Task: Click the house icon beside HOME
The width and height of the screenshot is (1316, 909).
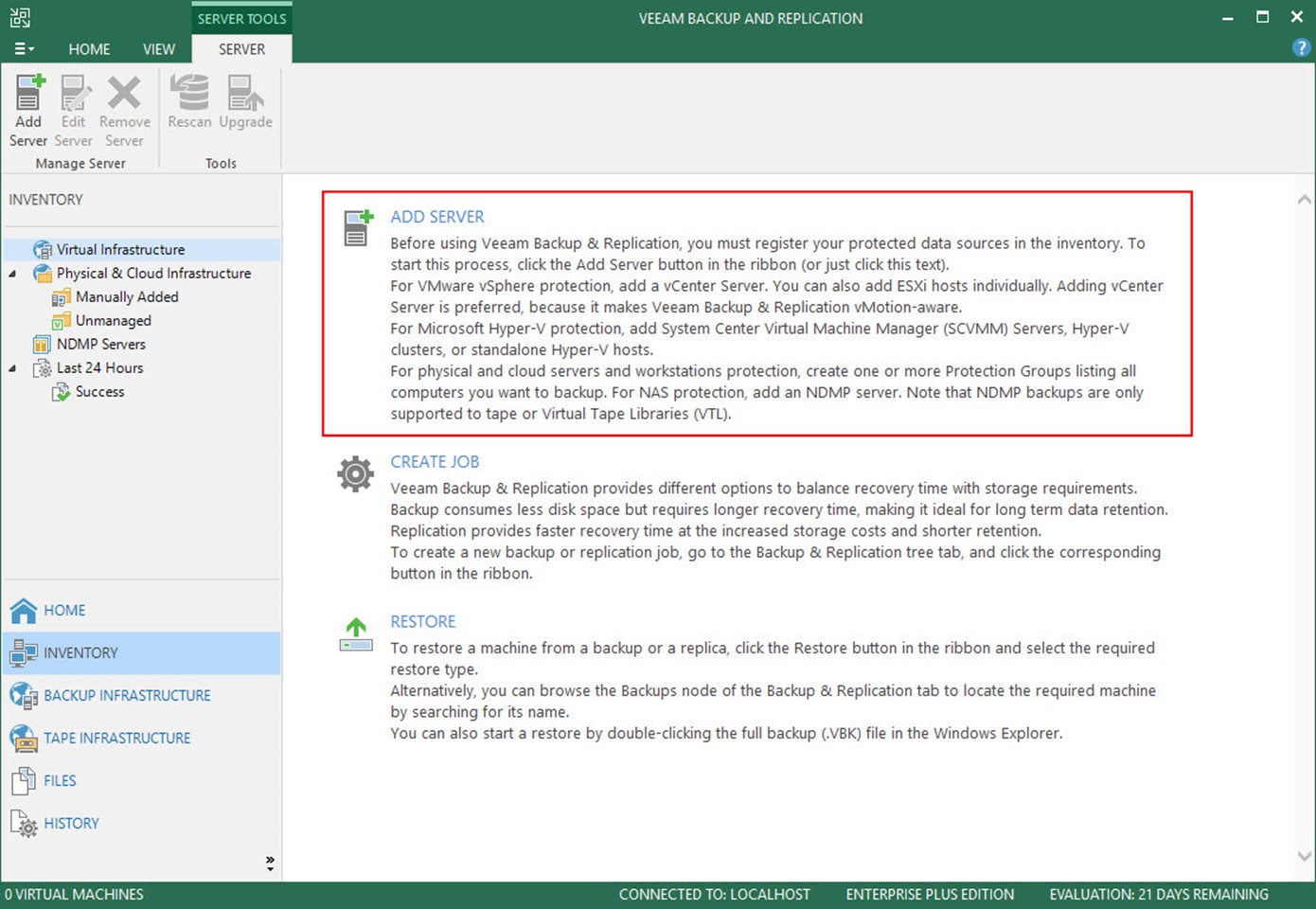Action: (x=24, y=611)
